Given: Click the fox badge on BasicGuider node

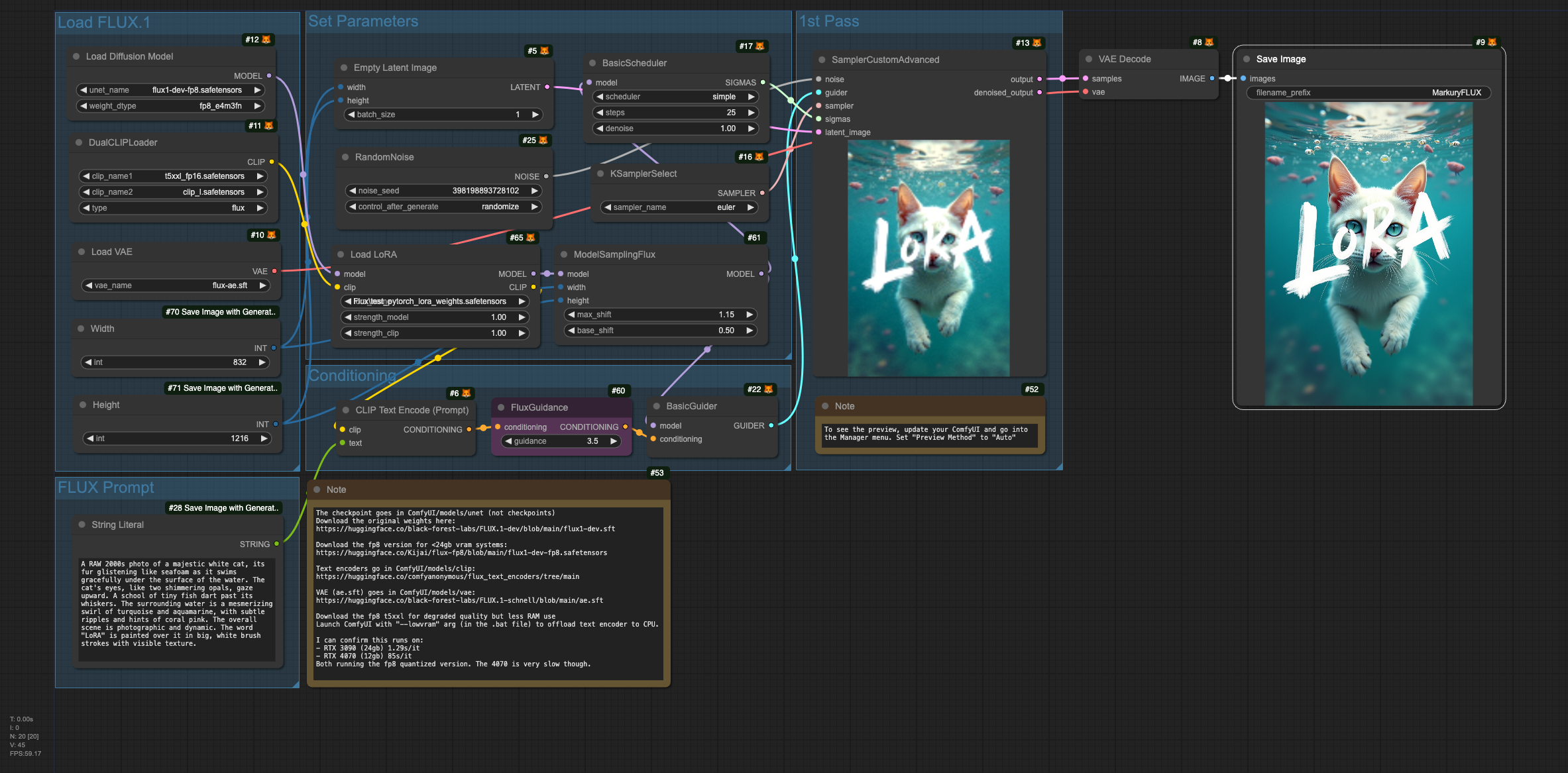Looking at the screenshot, I should tap(768, 389).
